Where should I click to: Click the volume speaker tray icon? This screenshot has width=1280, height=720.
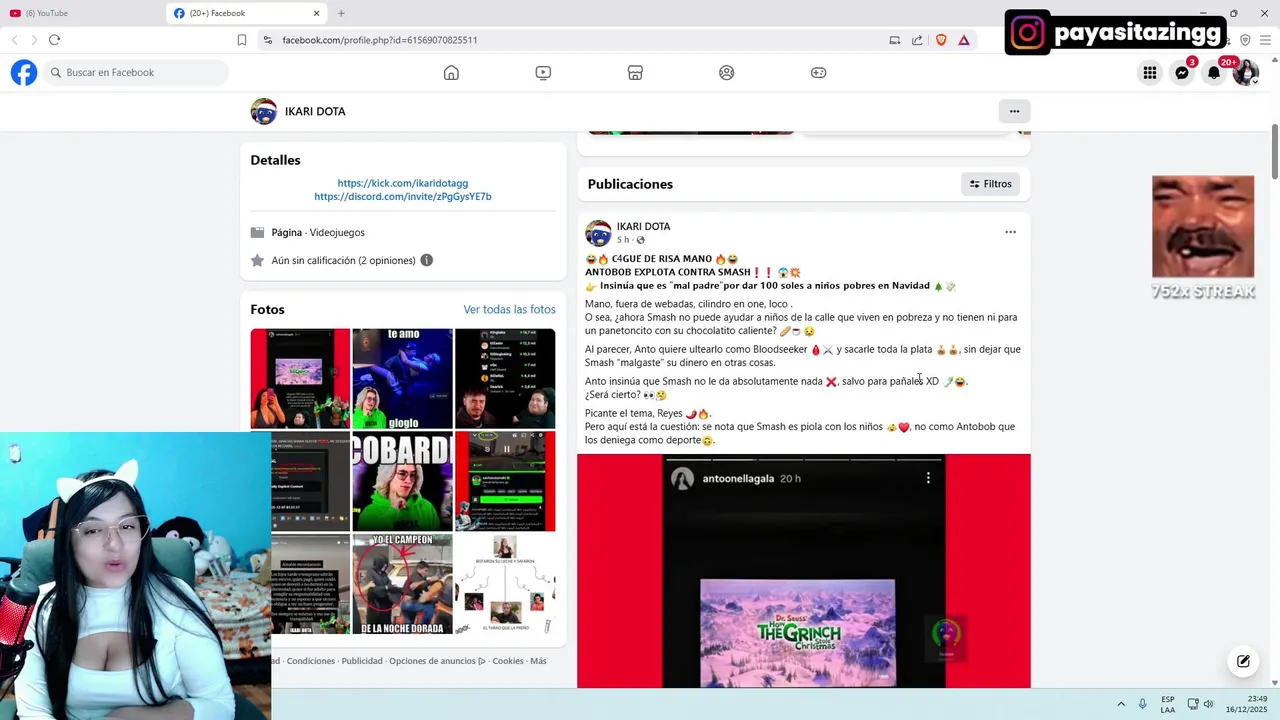1208,704
